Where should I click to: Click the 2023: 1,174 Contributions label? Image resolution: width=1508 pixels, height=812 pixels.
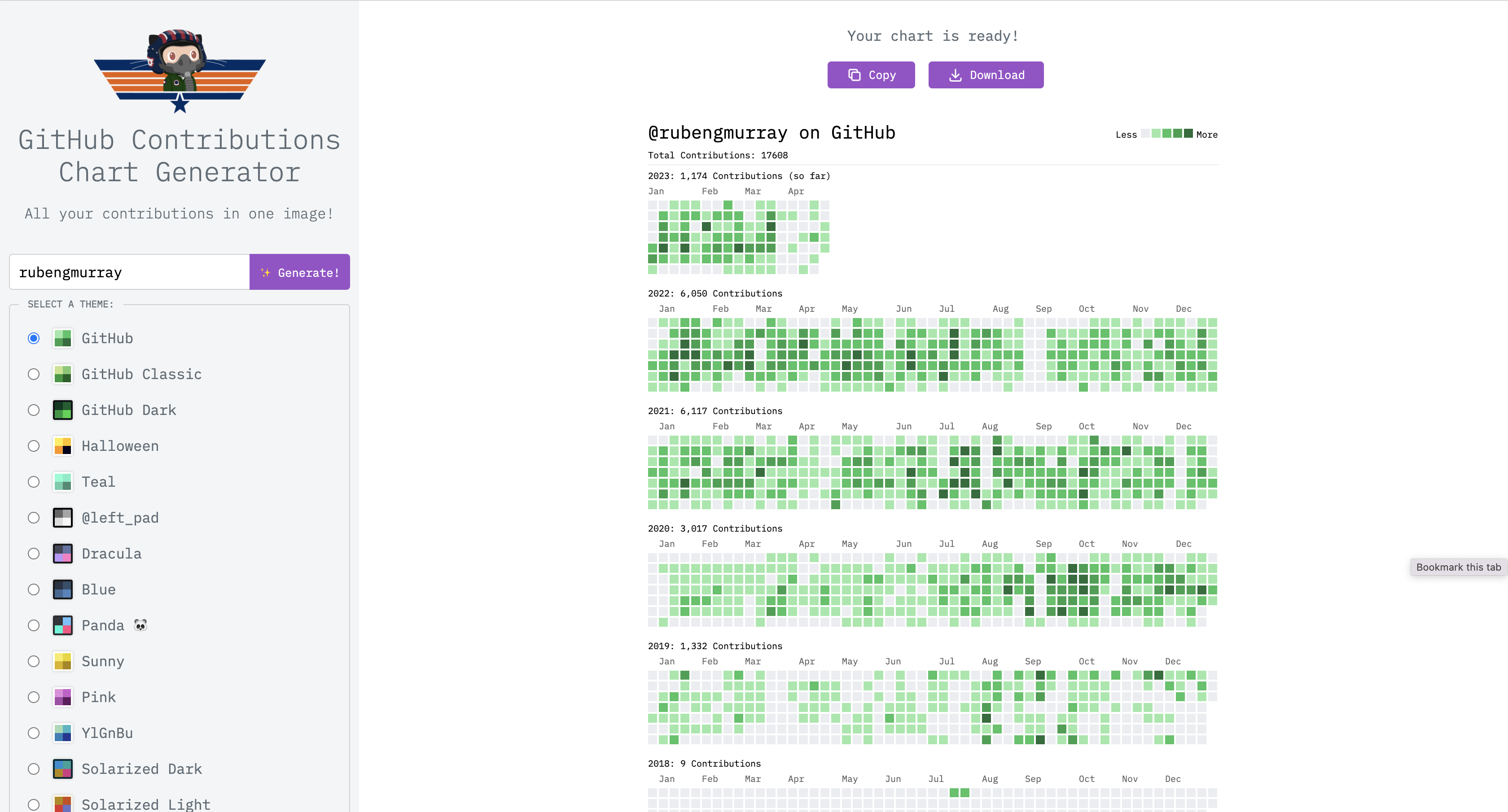point(739,175)
